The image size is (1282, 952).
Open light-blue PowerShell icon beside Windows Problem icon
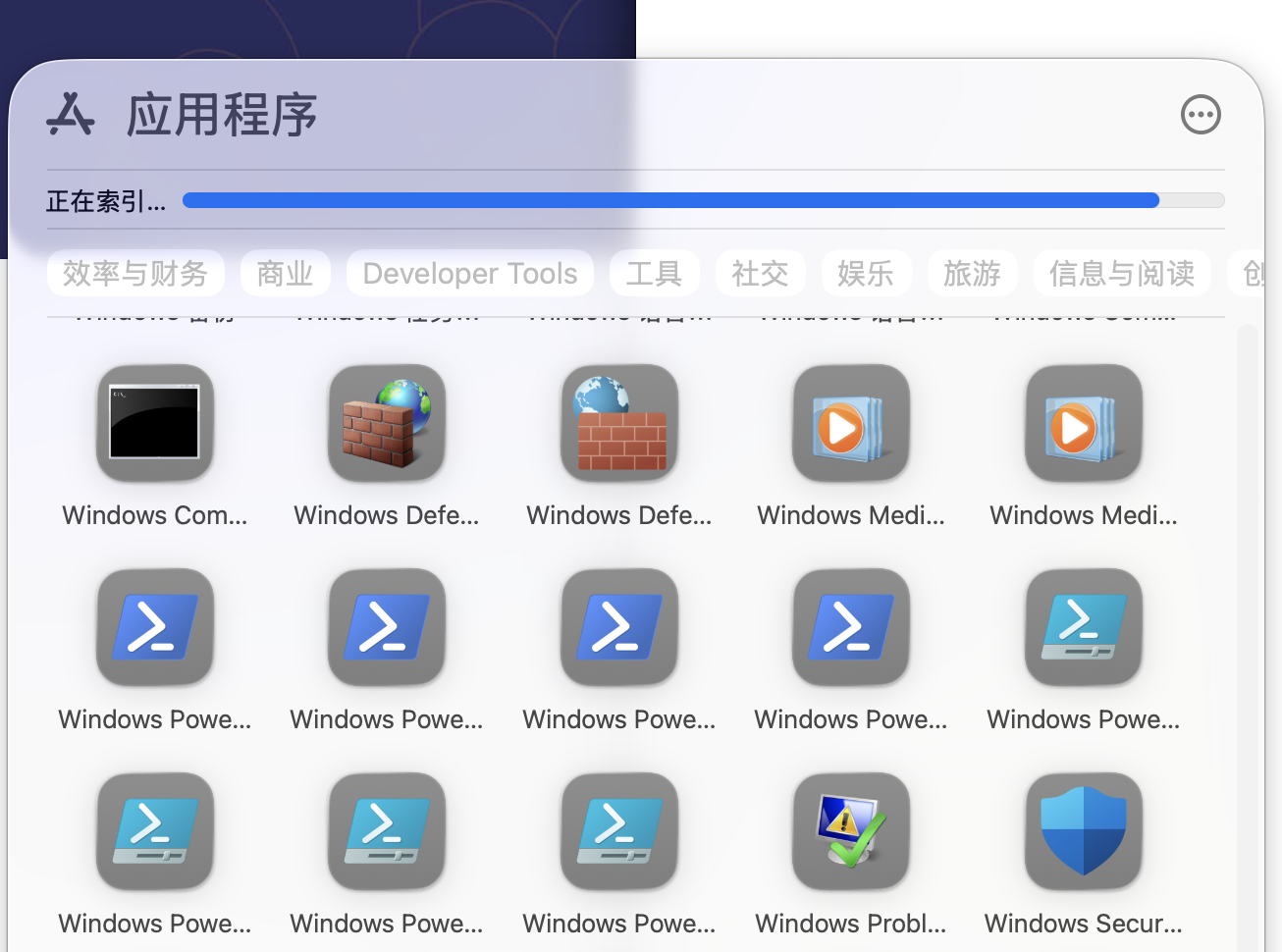[x=619, y=831]
